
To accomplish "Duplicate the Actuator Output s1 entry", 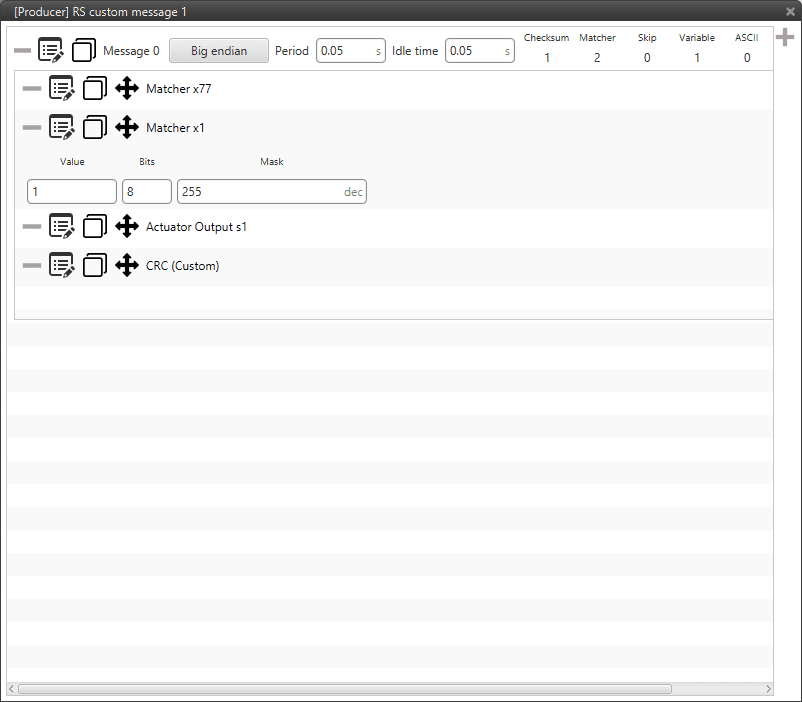I will point(95,226).
